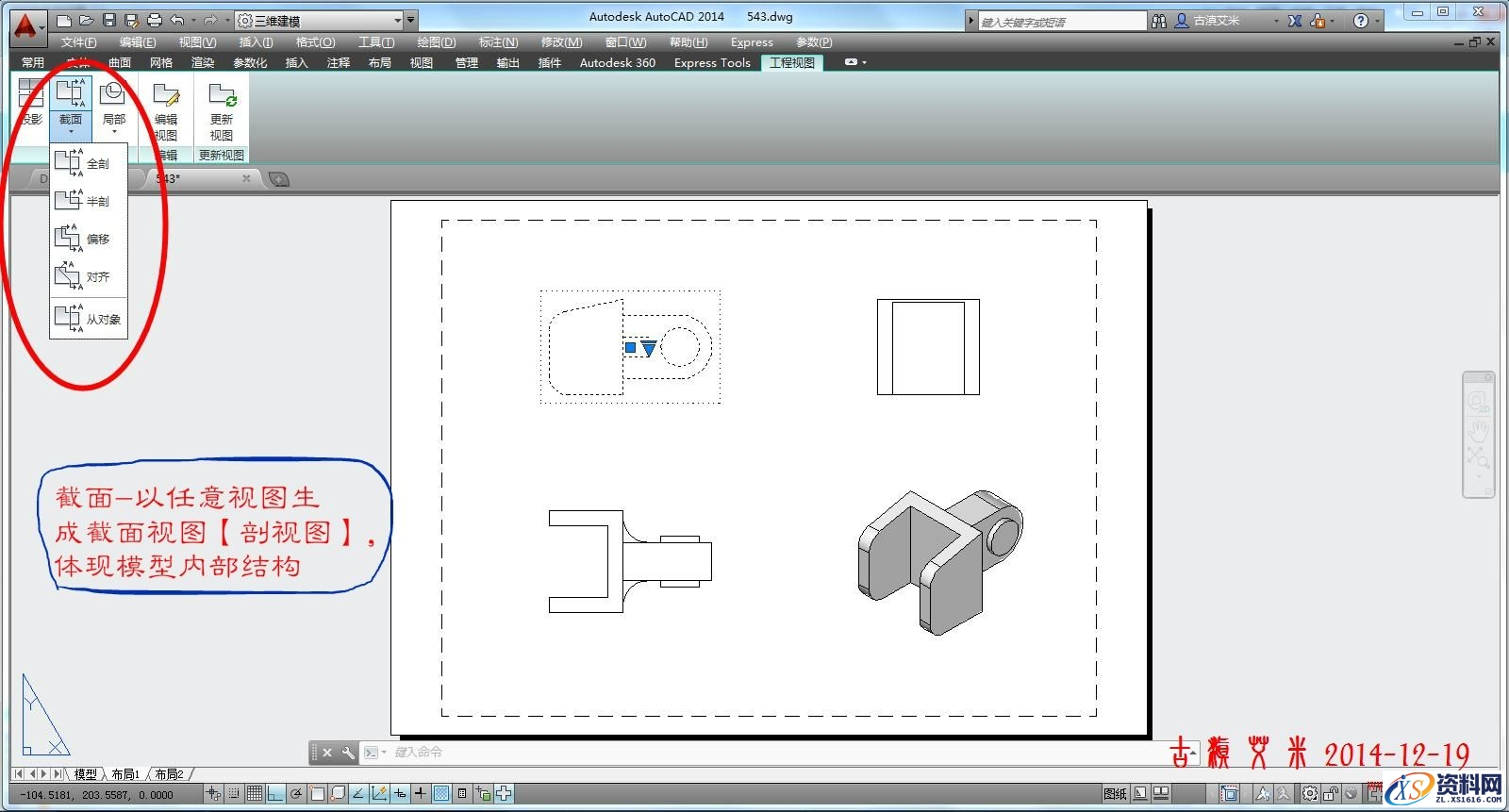Image resolution: width=1509 pixels, height=812 pixels.
Task: Click the Undo arrow icon
Action: [x=176, y=20]
